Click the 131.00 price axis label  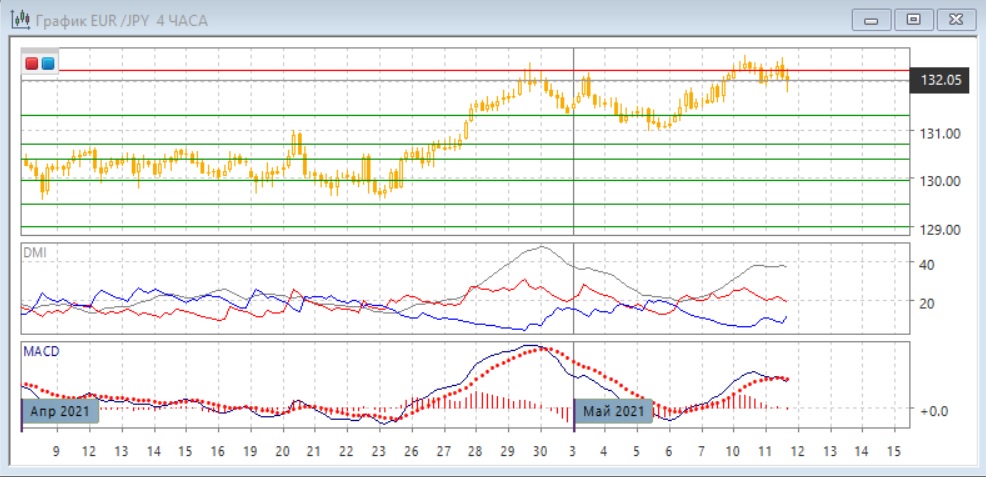(939, 133)
